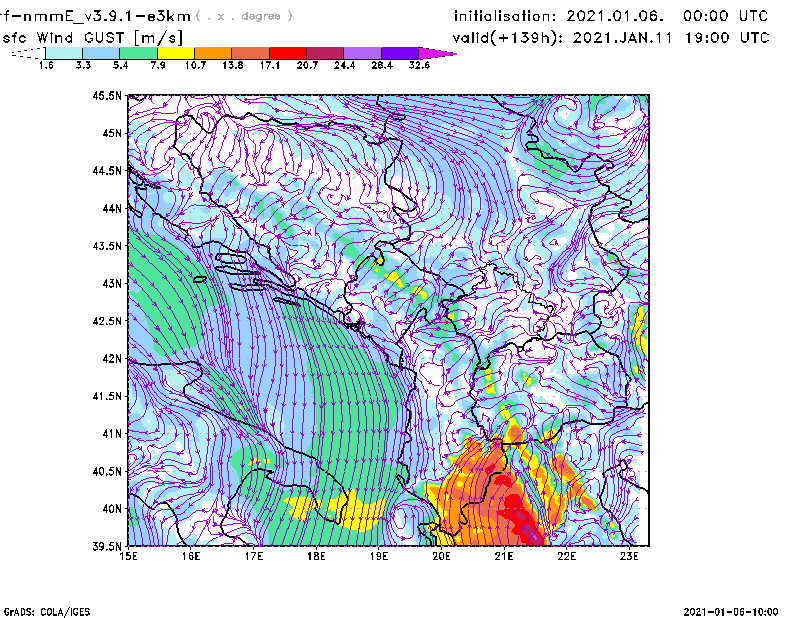
Task: Click the gray '( . x . degree )' text
Action: pos(244,16)
